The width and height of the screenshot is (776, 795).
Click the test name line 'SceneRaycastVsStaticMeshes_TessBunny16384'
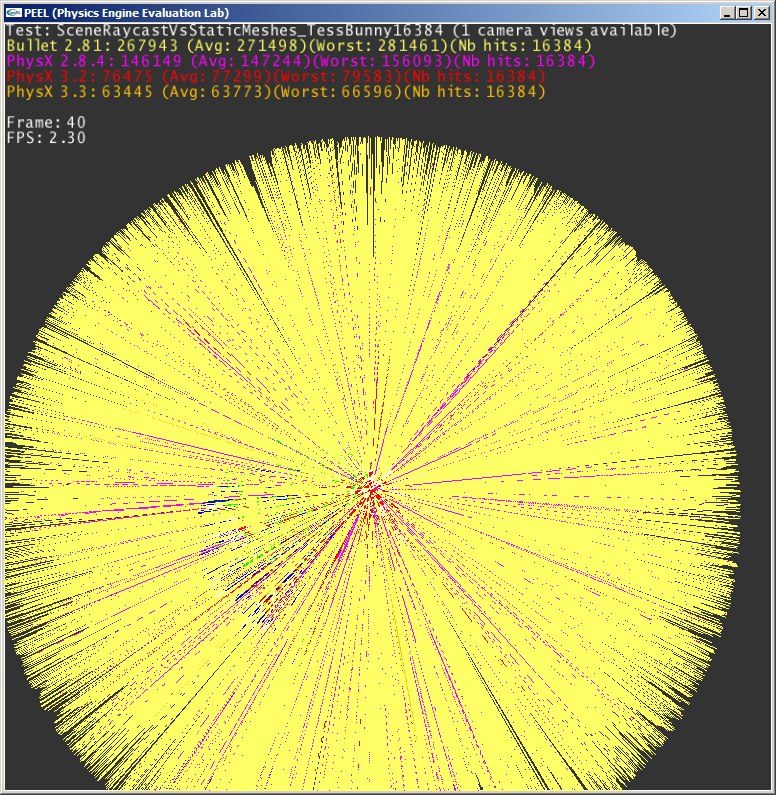coord(249,30)
